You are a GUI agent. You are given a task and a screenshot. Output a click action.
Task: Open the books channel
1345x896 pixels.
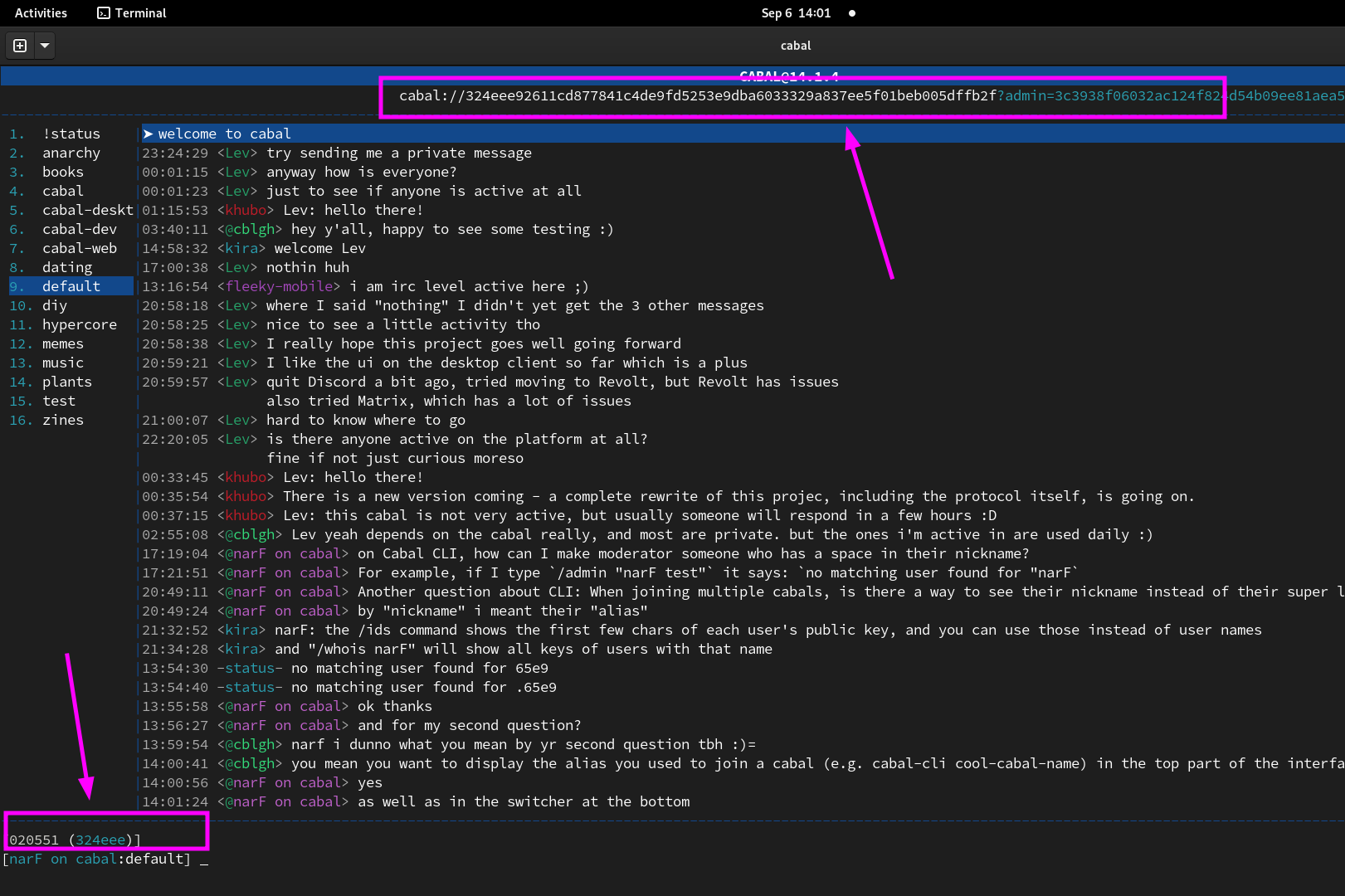[x=71, y=172]
